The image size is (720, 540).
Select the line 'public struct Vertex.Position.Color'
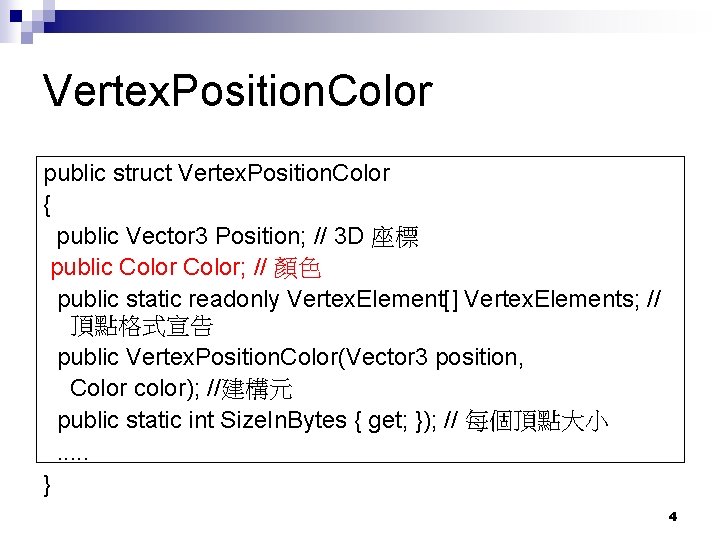216,174
